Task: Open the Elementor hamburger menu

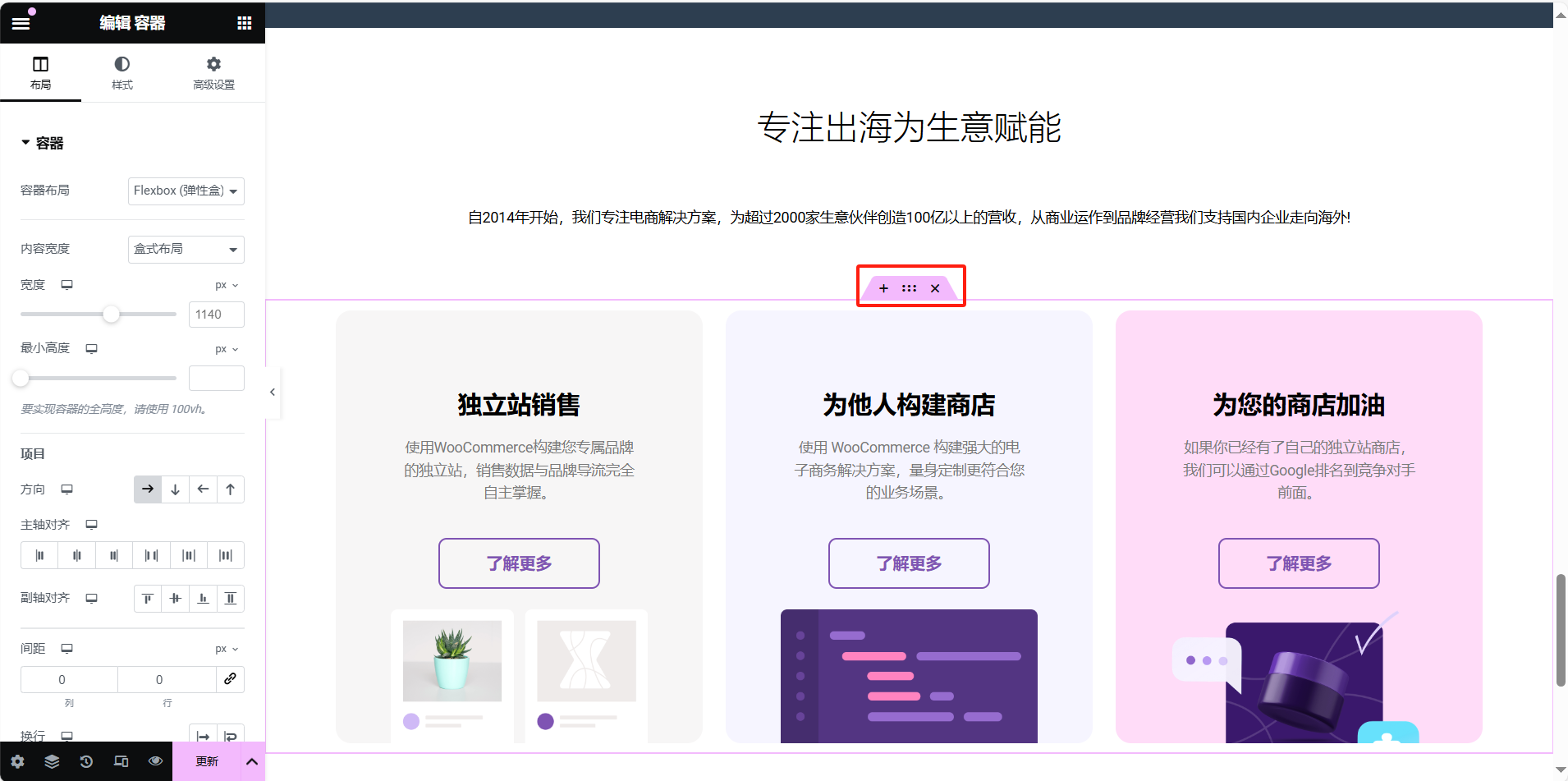Action: click(x=21, y=22)
